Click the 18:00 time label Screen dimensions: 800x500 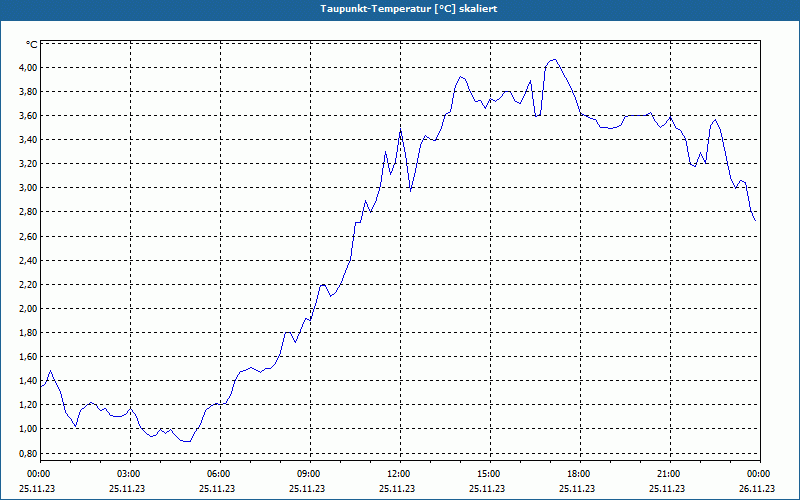click(x=580, y=474)
